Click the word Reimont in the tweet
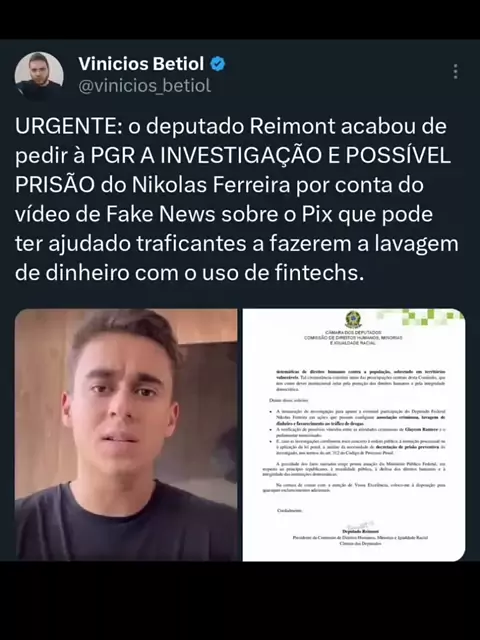Image resolution: width=480 pixels, height=640 pixels. (x=292, y=127)
